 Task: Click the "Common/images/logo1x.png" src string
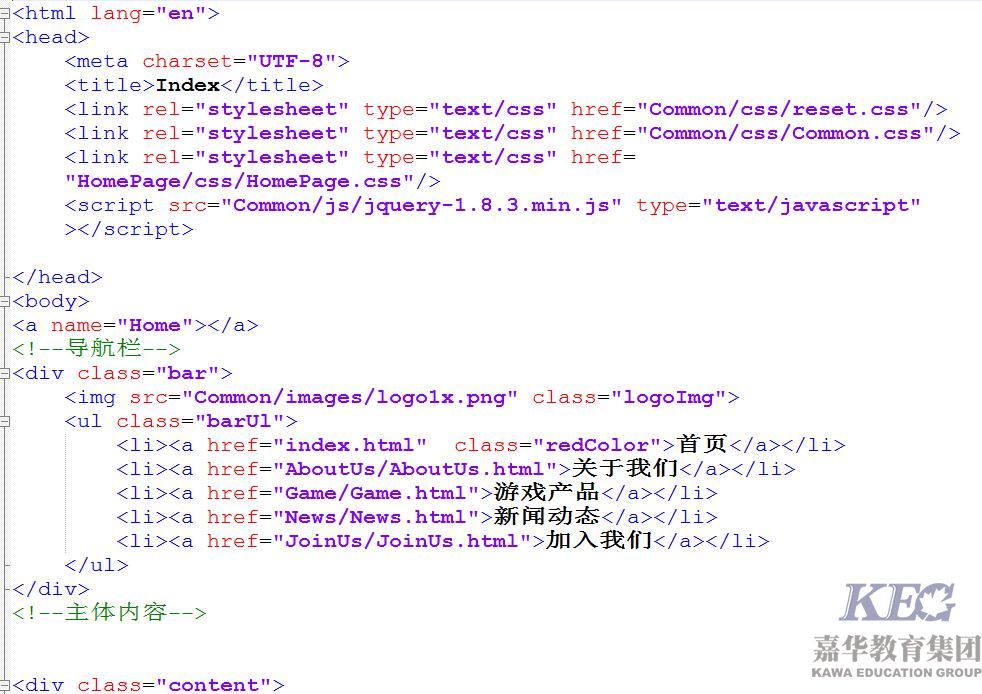(349, 398)
